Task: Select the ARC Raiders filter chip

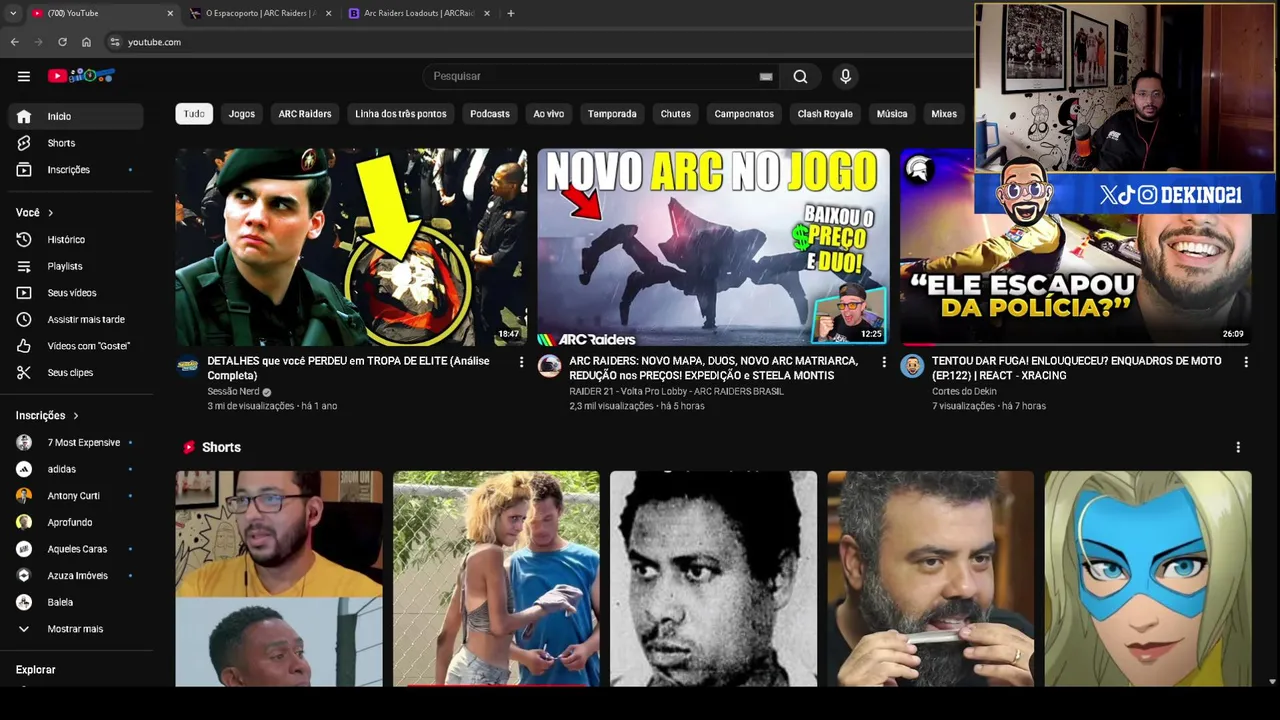Action: (x=305, y=114)
